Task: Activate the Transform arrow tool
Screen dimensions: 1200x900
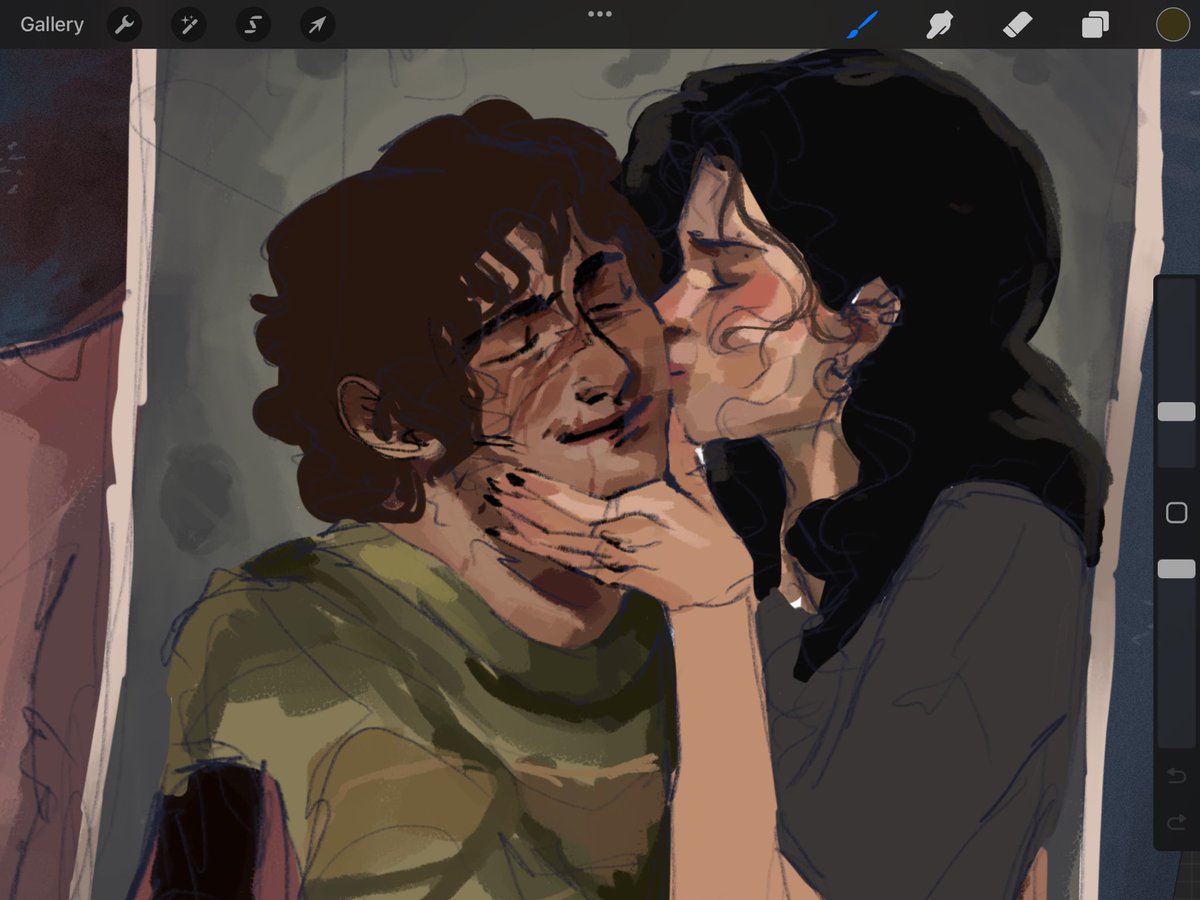Action: (x=317, y=24)
